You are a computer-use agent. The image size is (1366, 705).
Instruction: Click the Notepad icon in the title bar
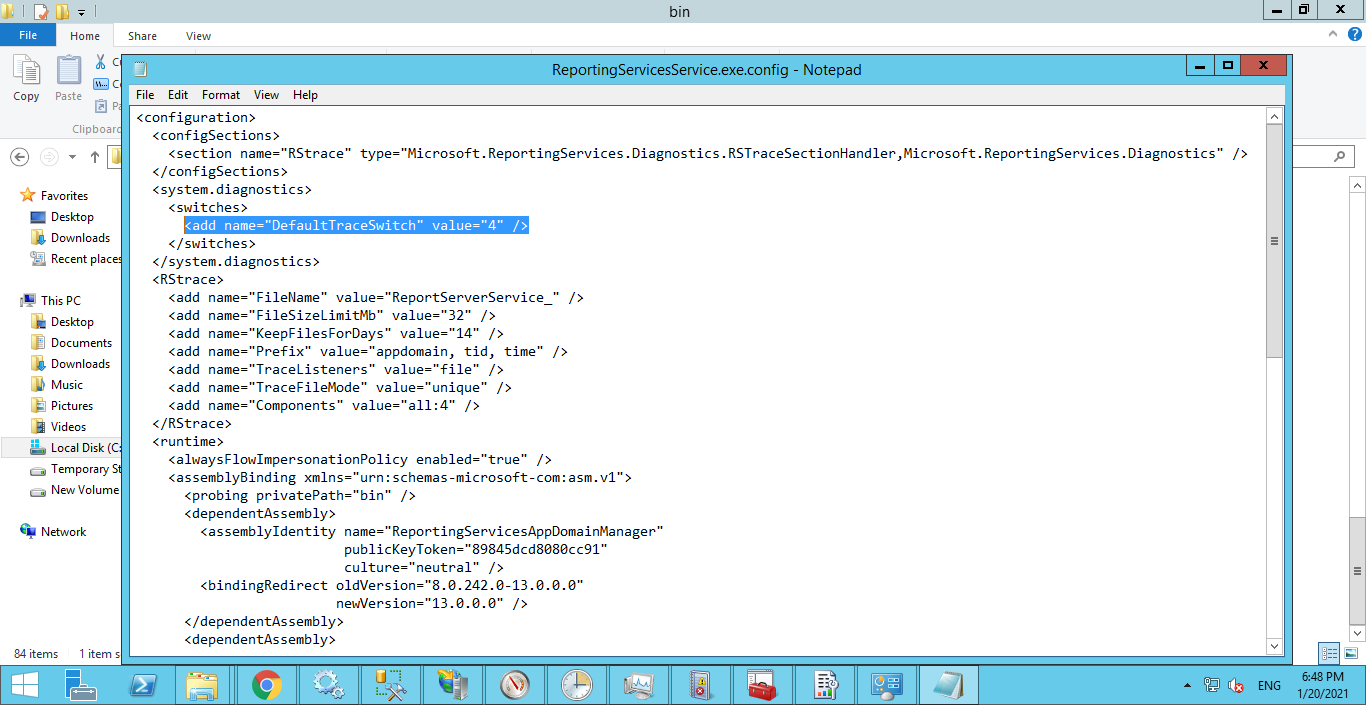[140, 69]
